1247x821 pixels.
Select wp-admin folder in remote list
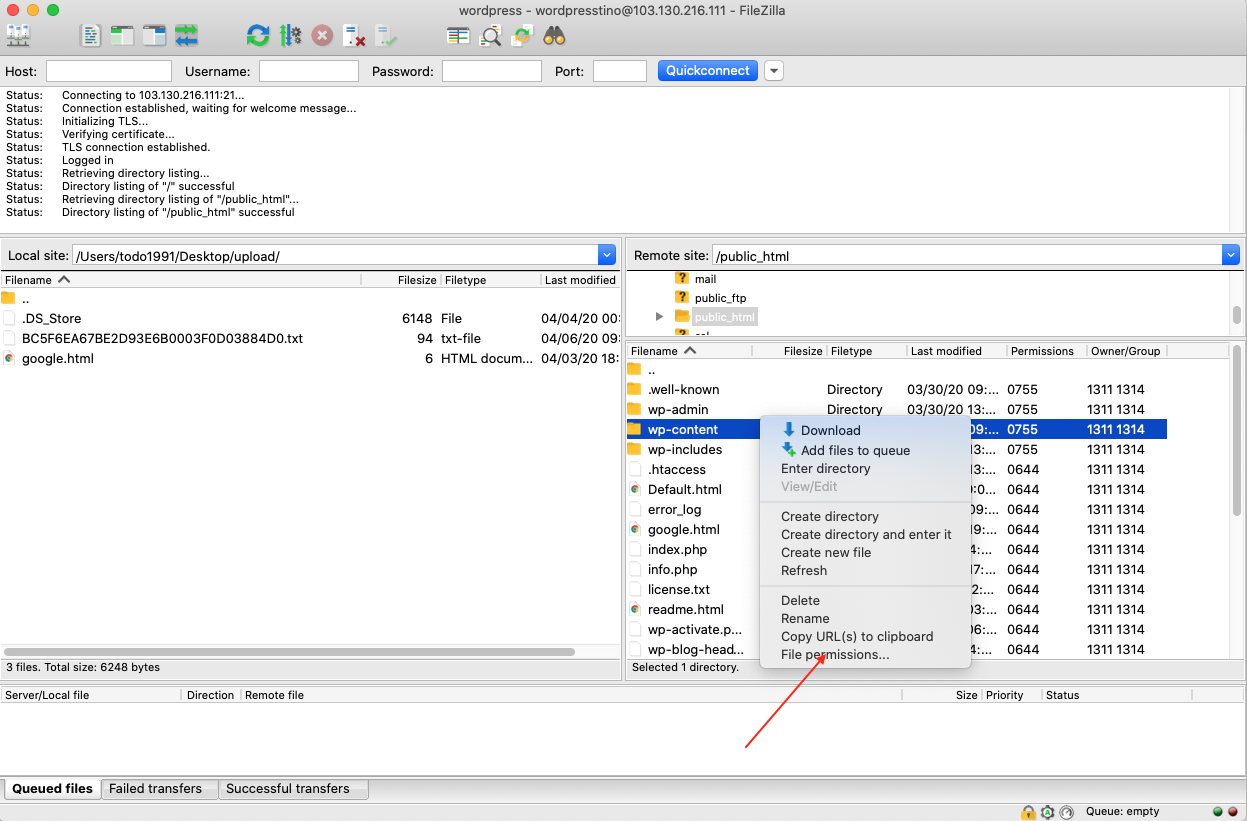pyautogui.click(x=678, y=409)
